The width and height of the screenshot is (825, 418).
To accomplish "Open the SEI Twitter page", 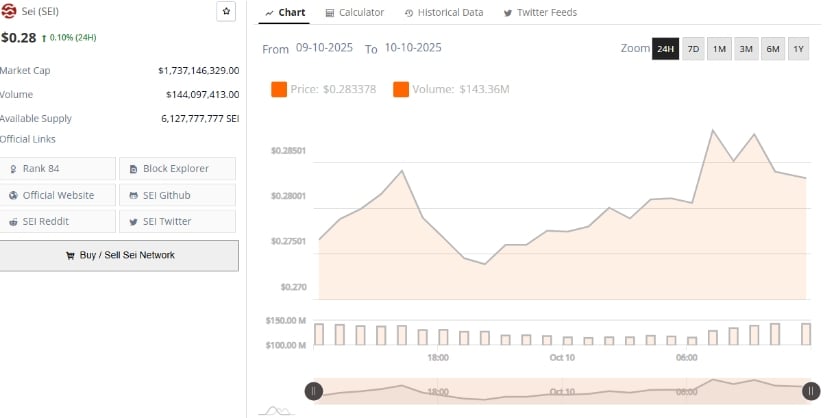I will [x=177, y=221].
